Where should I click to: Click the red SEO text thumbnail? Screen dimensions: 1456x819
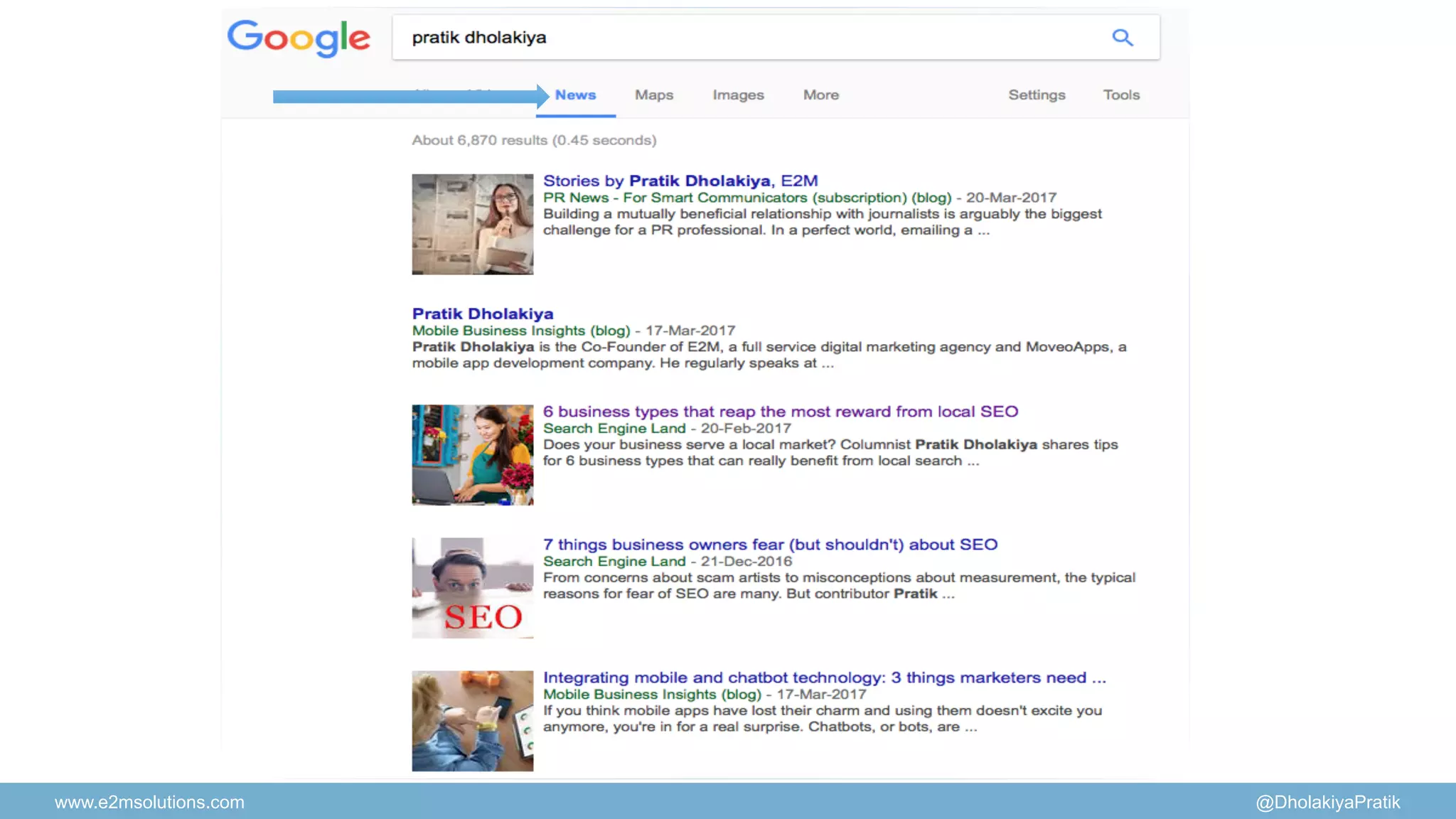coord(472,588)
